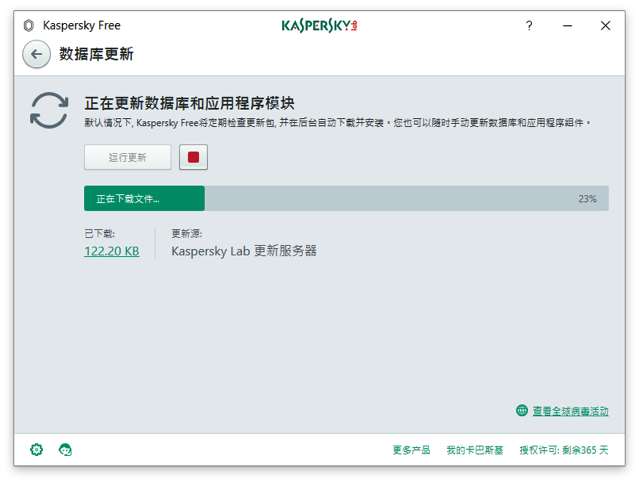The height and width of the screenshot is (483, 639).
Task: Open settings via the gear icon
Action: coord(36,449)
